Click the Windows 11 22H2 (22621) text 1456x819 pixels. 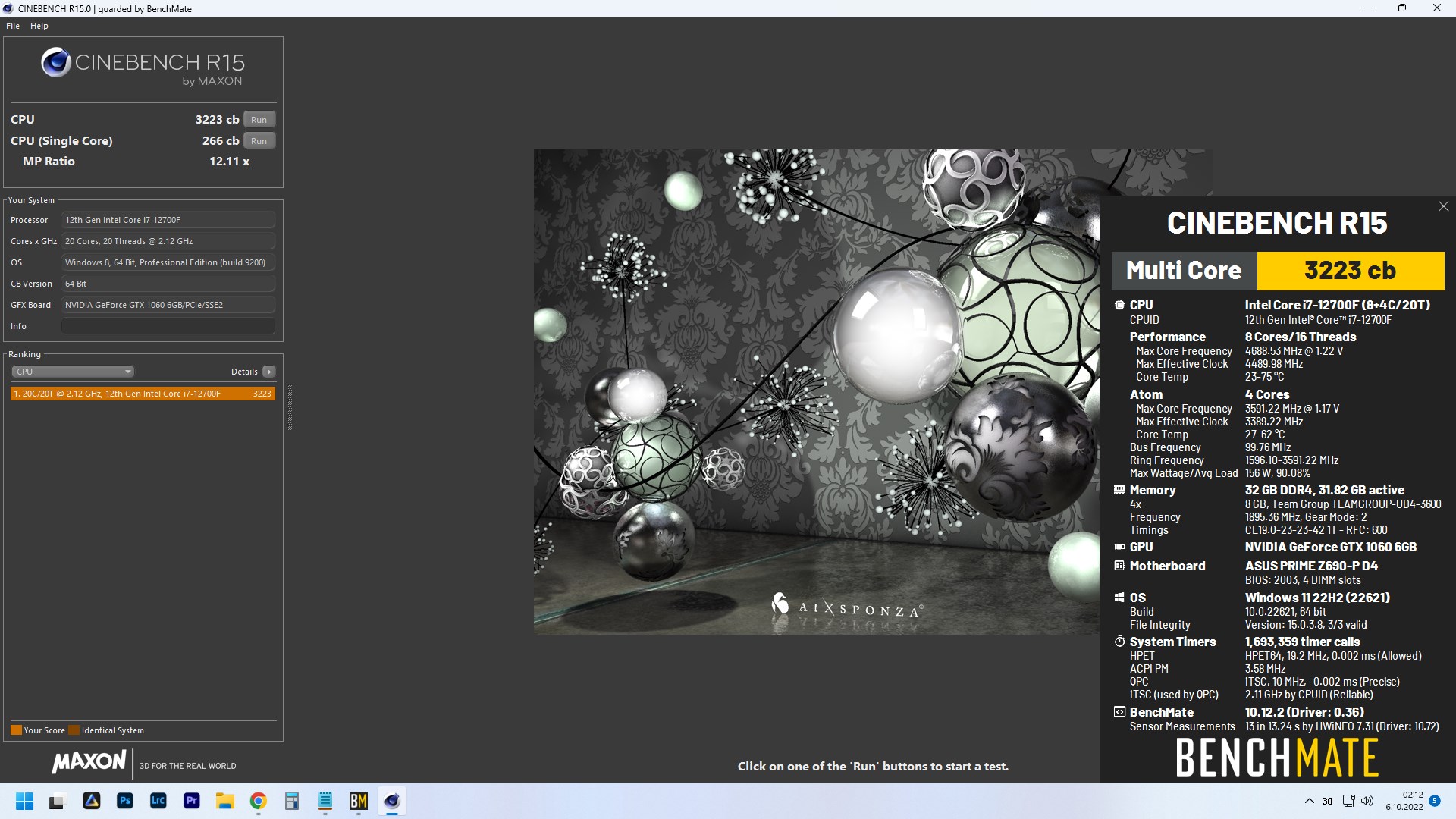(x=1317, y=598)
